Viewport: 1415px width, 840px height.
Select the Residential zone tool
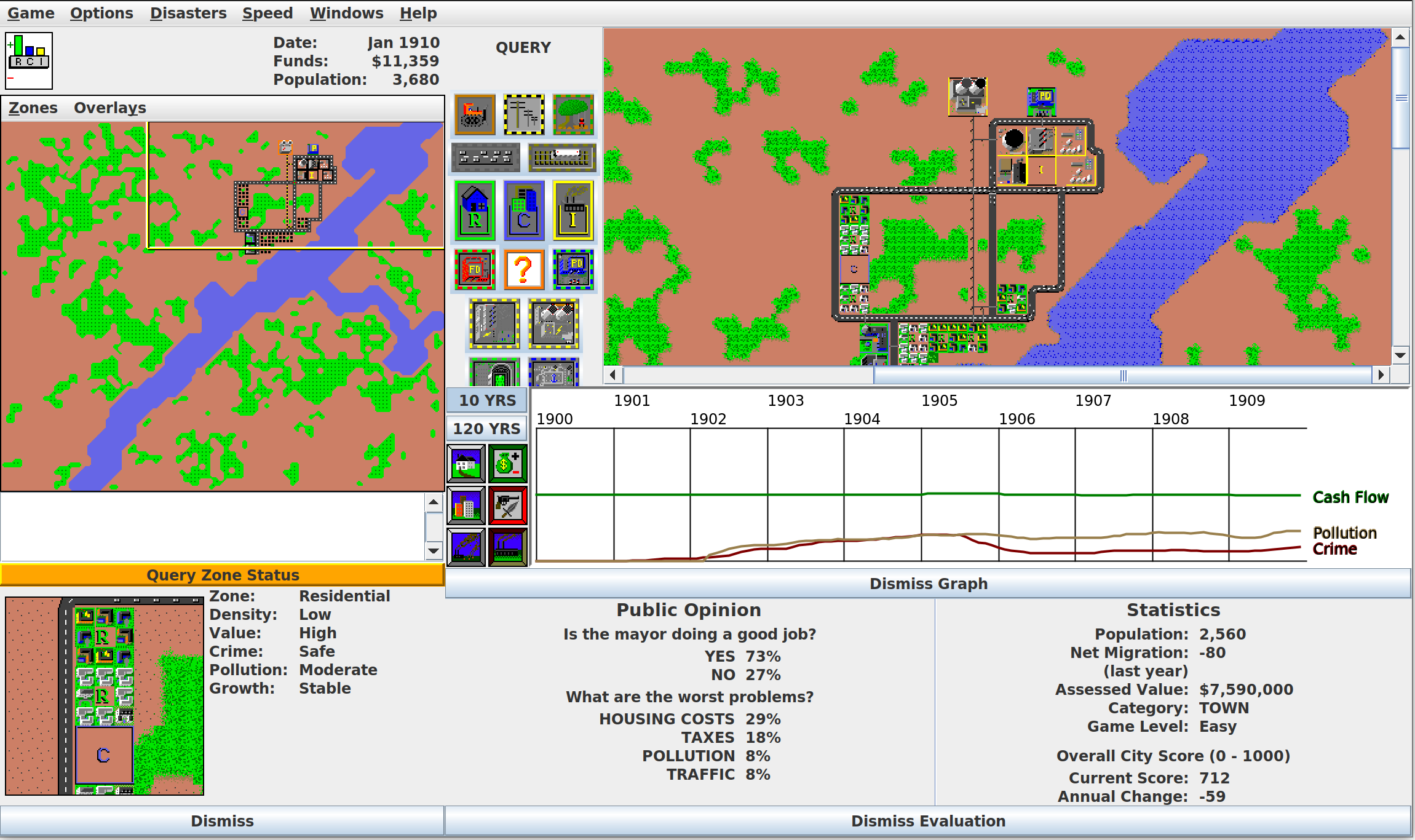pos(474,210)
